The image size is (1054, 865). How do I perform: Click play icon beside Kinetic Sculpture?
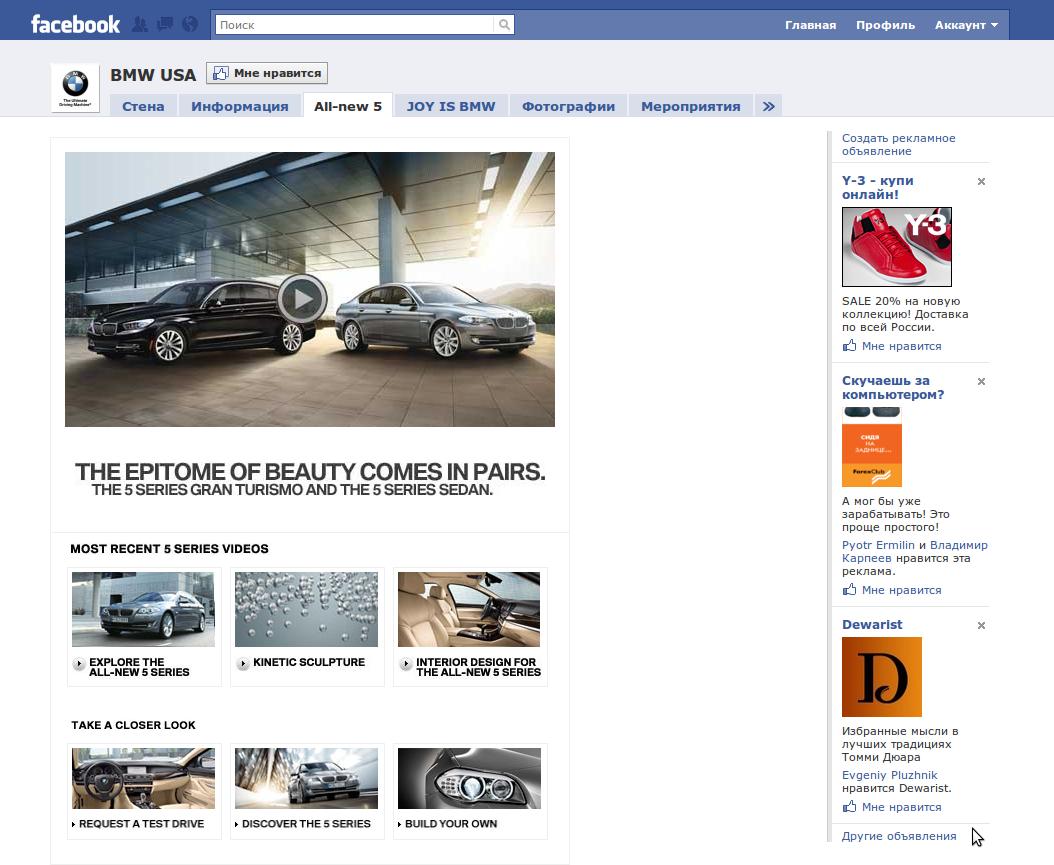pos(243,664)
